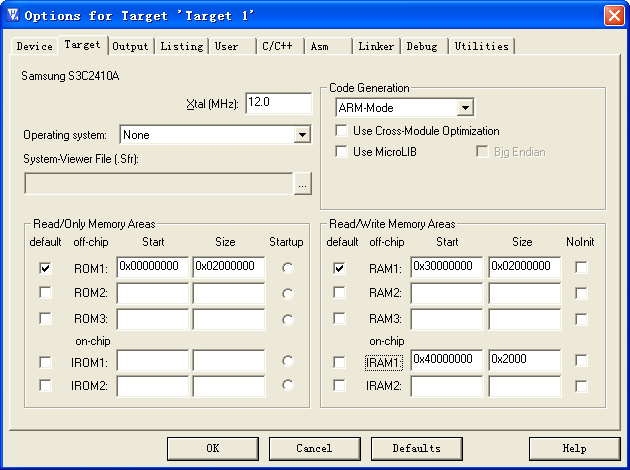The image size is (630, 470).
Task: Uncheck ROM1 default checkbox
Action: click(x=45, y=268)
